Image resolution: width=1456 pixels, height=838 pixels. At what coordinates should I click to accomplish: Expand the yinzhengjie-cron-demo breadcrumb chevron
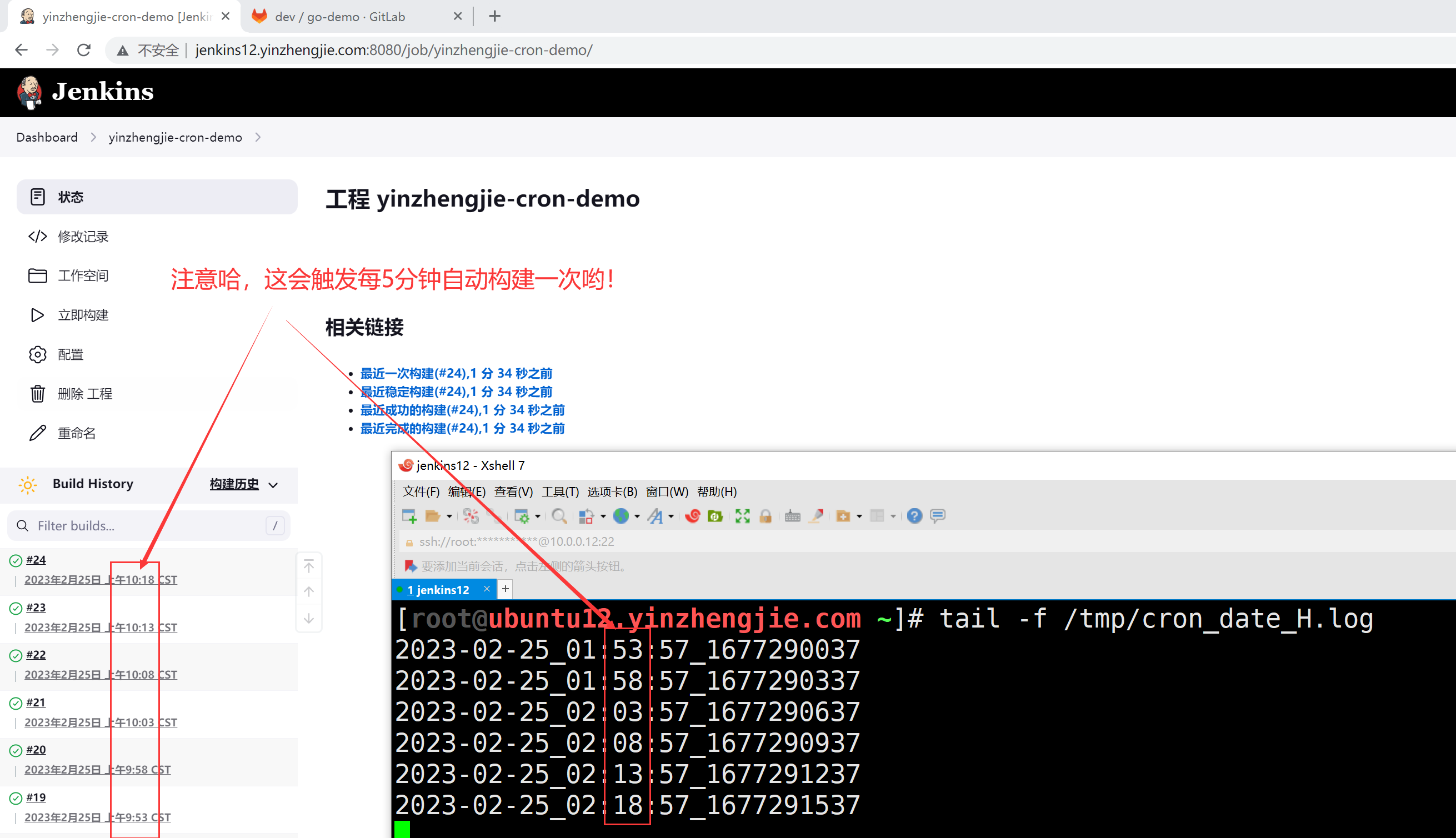pos(258,137)
